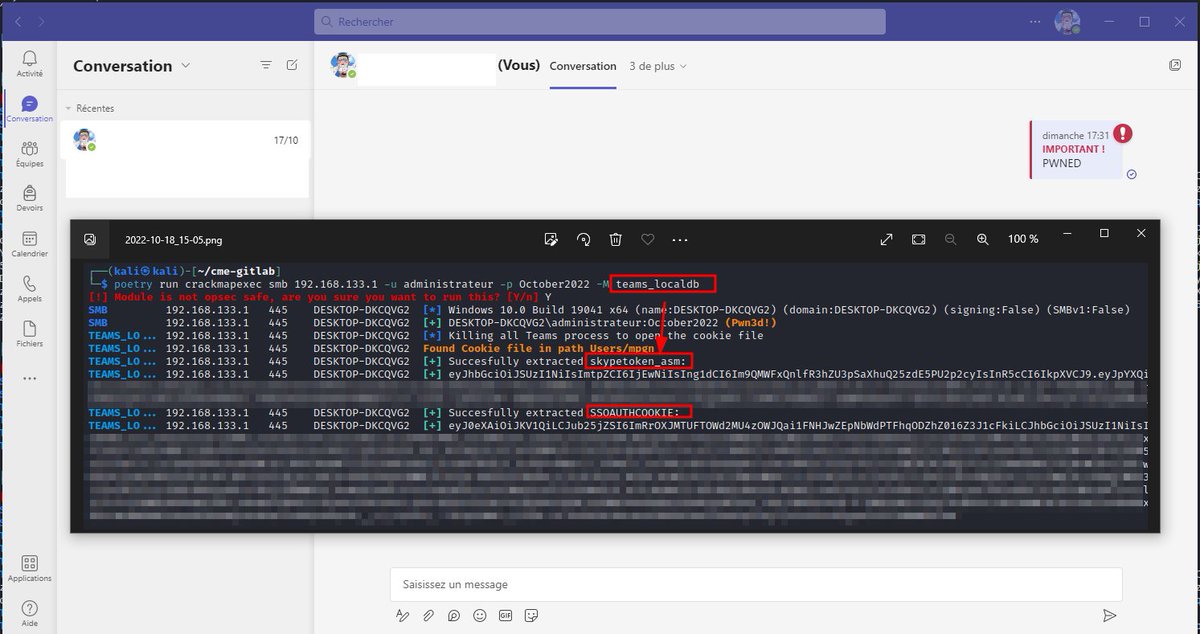Image resolution: width=1200 pixels, height=634 pixels.
Task: Switch to the Conversation tab in chat header
Action: point(583,66)
